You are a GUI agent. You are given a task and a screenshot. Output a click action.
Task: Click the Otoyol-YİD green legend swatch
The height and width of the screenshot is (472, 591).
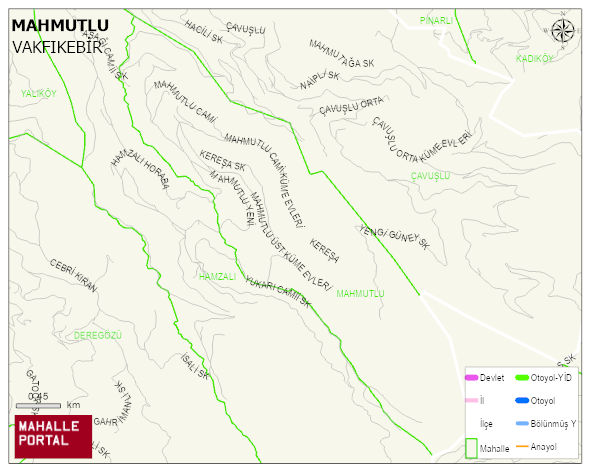522,377
